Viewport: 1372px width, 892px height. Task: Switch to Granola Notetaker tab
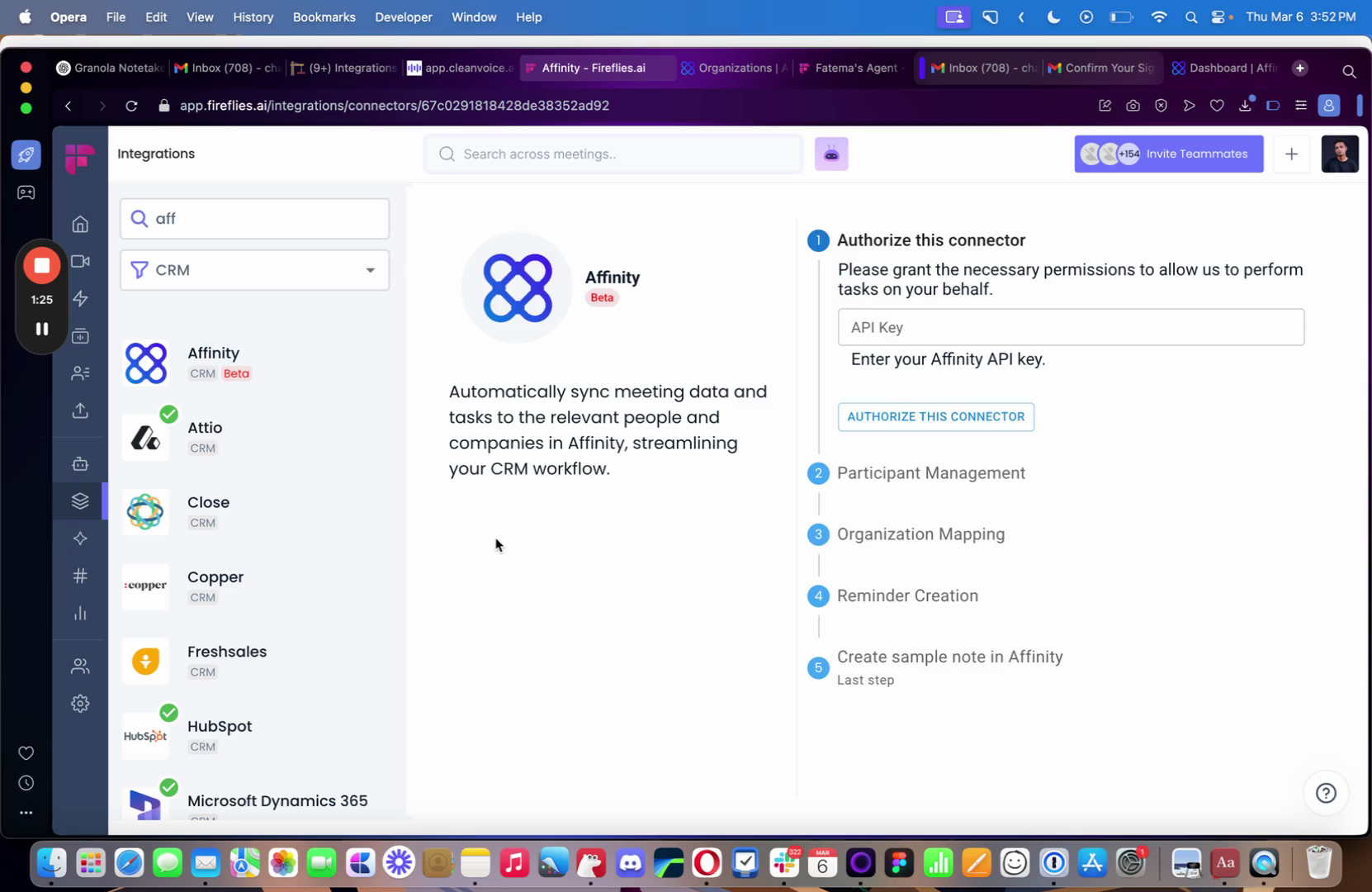click(x=109, y=68)
